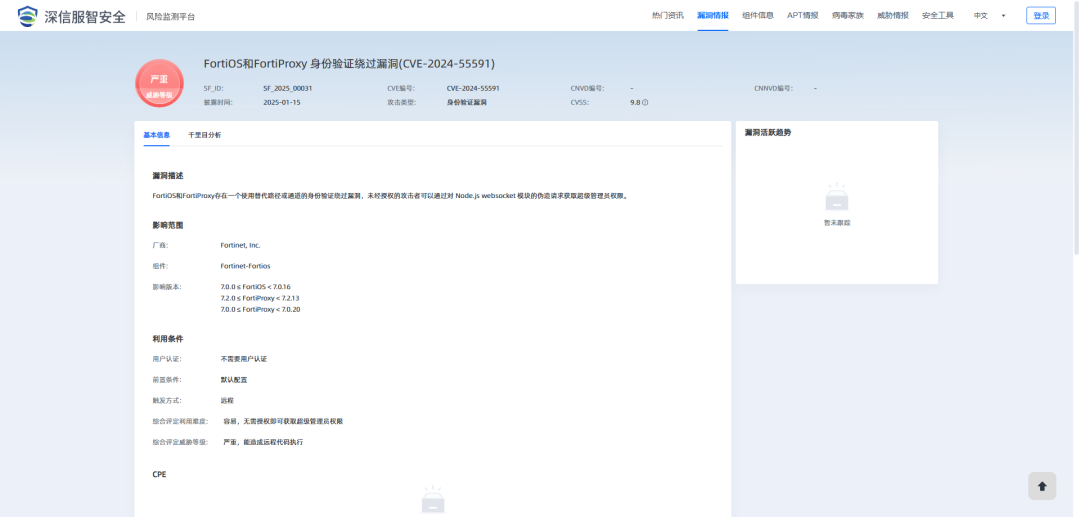Click the empty-box icon under CPE

pos(433,500)
